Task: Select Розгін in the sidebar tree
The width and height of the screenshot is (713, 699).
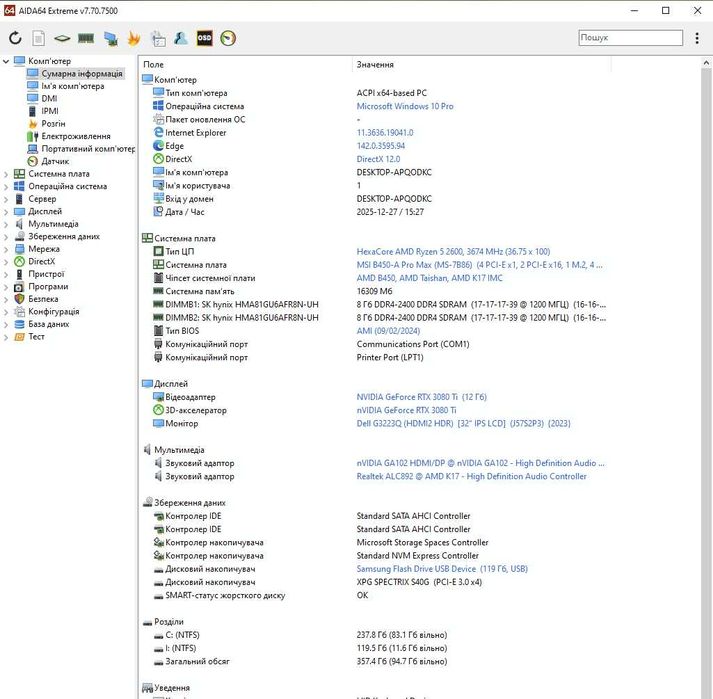Action: tap(53, 124)
